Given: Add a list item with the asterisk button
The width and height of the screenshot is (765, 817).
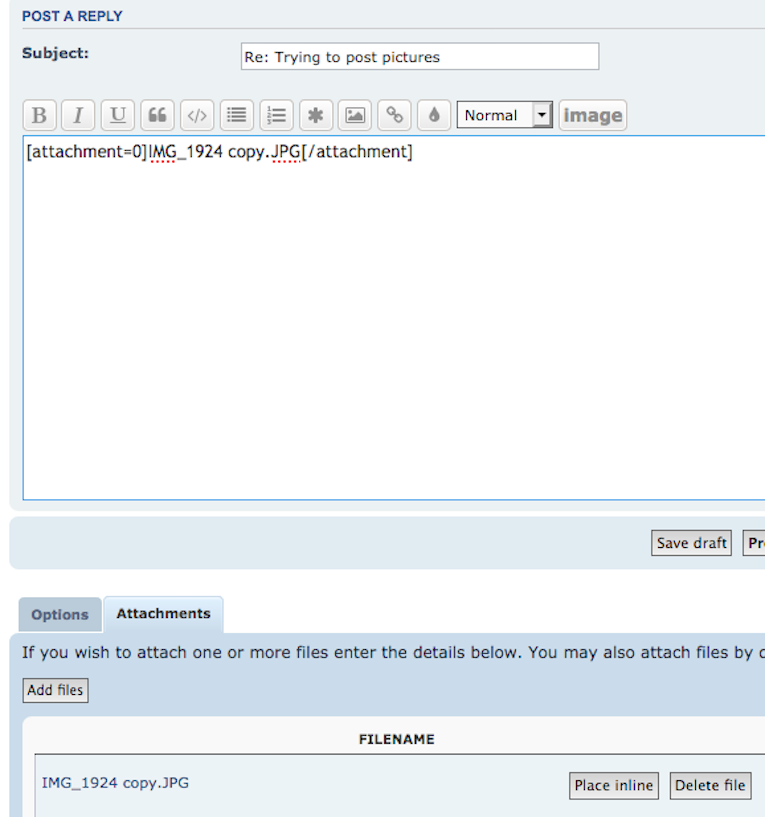Looking at the screenshot, I should click(x=315, y=115).
